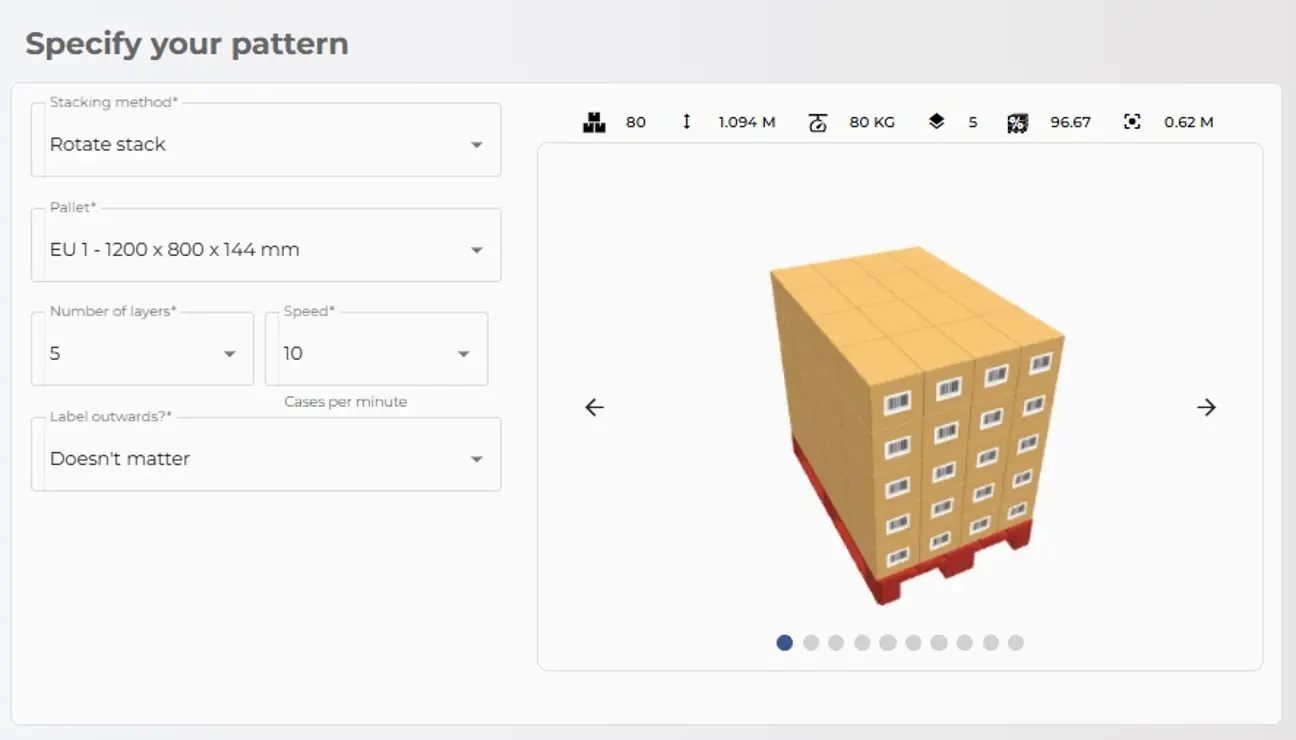Switch to the third carousel dot
The height and width of the screenshot is (740, 1296).
click(836, 643)
